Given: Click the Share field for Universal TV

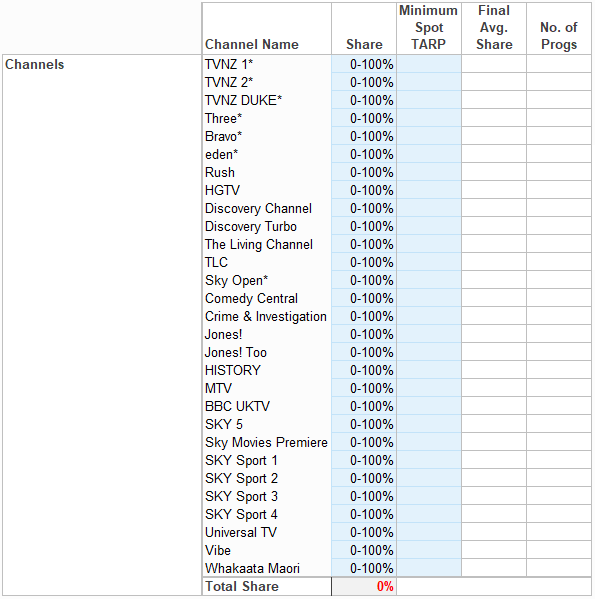Looking at the screenshot, I should (x=364, y=532).
